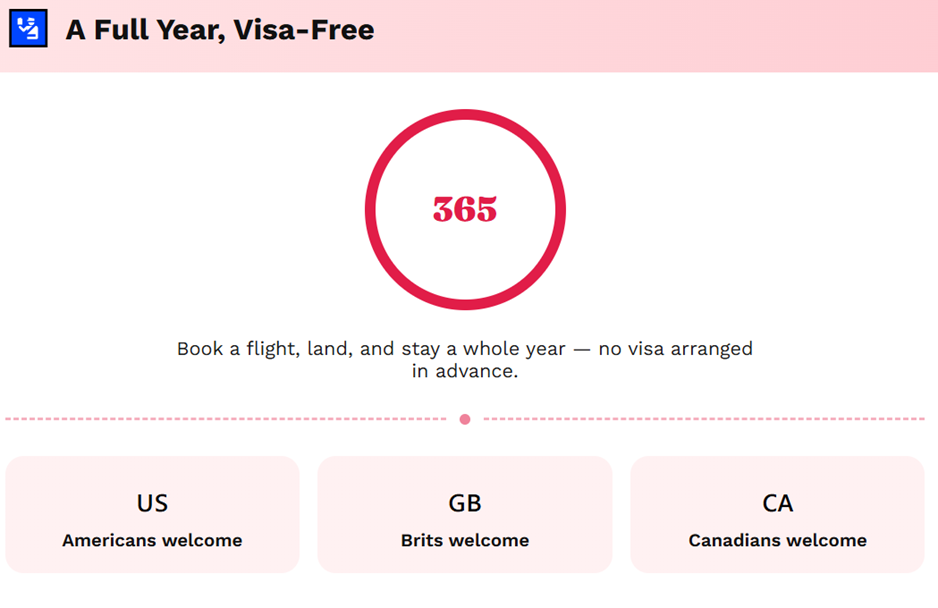Click the red circular progress ring
Image resolution: width=938 pixels, height=608 pixels.
coord(465,209)
